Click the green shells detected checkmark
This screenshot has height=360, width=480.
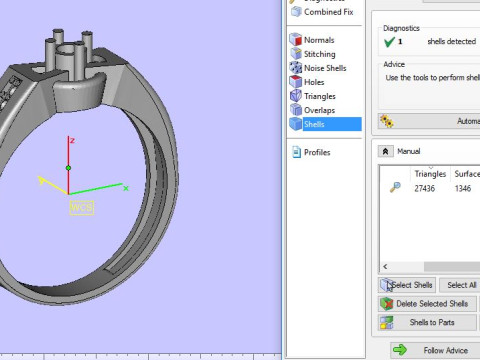(x=389, y=42)
